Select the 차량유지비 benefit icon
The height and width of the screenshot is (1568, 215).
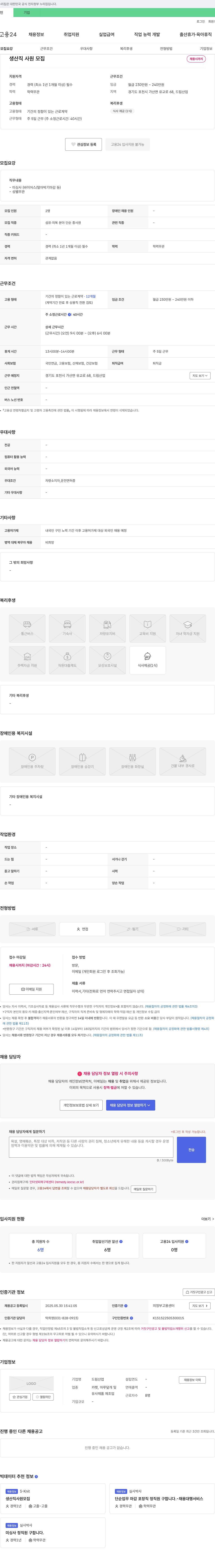pos(107,628)
